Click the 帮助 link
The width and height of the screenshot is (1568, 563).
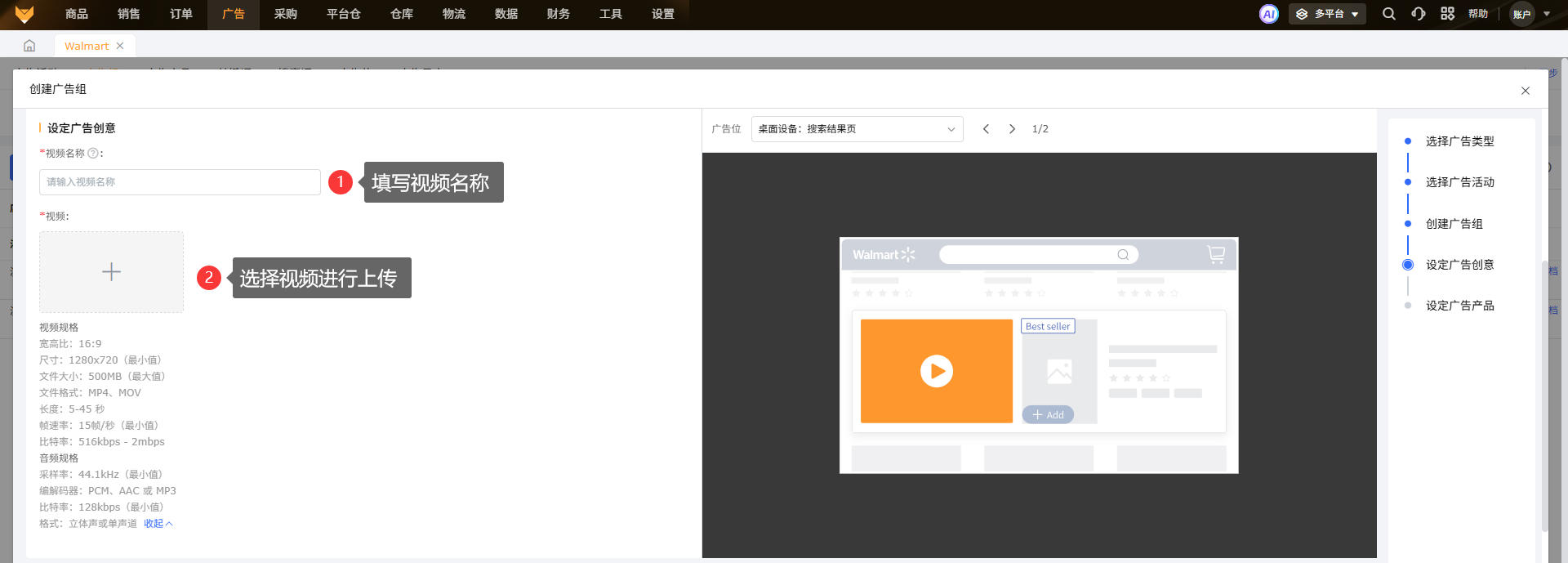(x=1478, y=14)
